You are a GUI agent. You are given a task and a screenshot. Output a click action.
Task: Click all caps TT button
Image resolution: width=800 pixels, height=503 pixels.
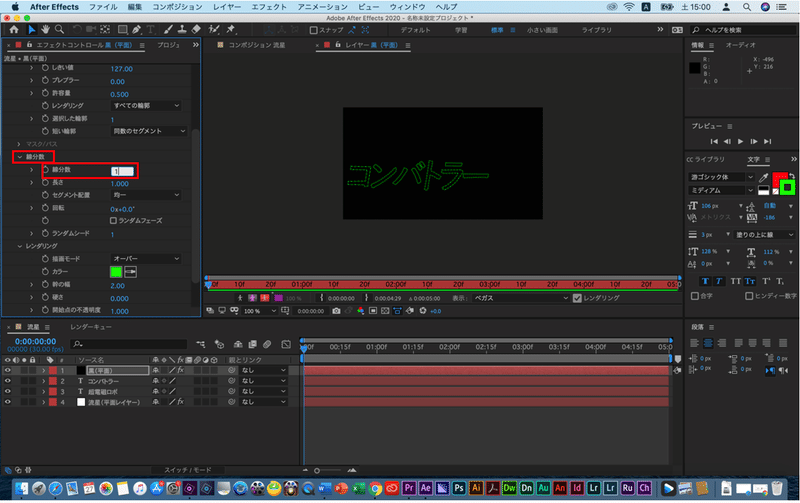735,281
